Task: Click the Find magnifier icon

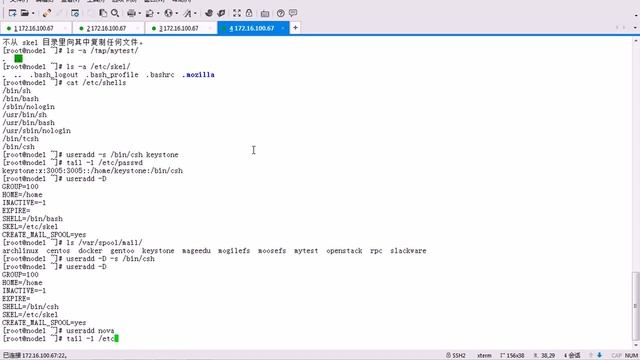Action: tap(115, 13)
